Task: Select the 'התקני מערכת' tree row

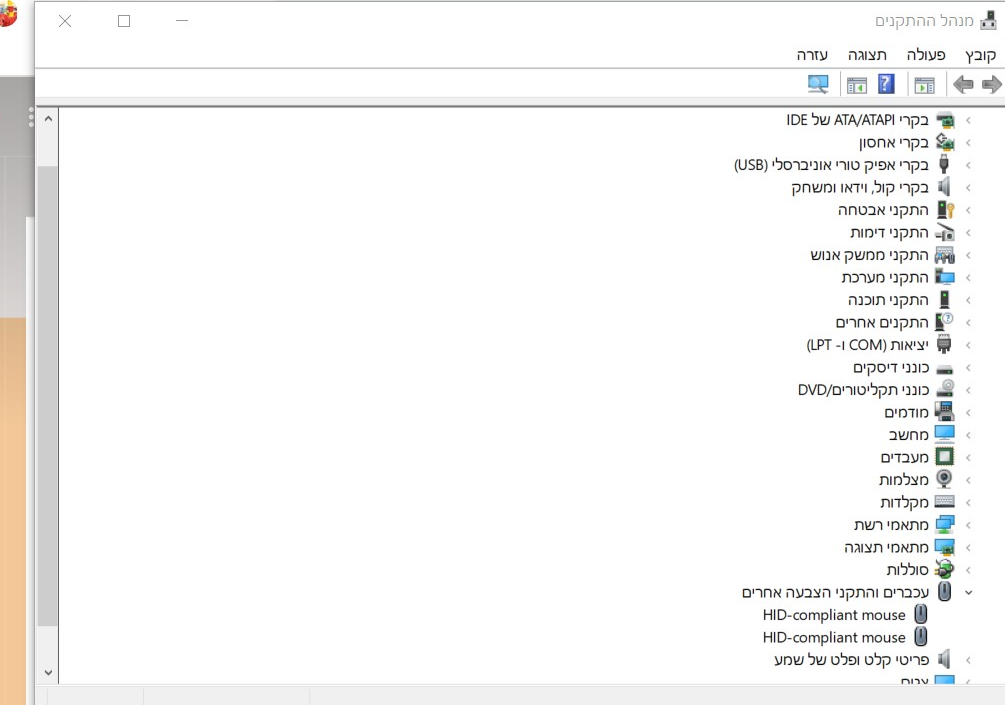Action: click(885, 278)
